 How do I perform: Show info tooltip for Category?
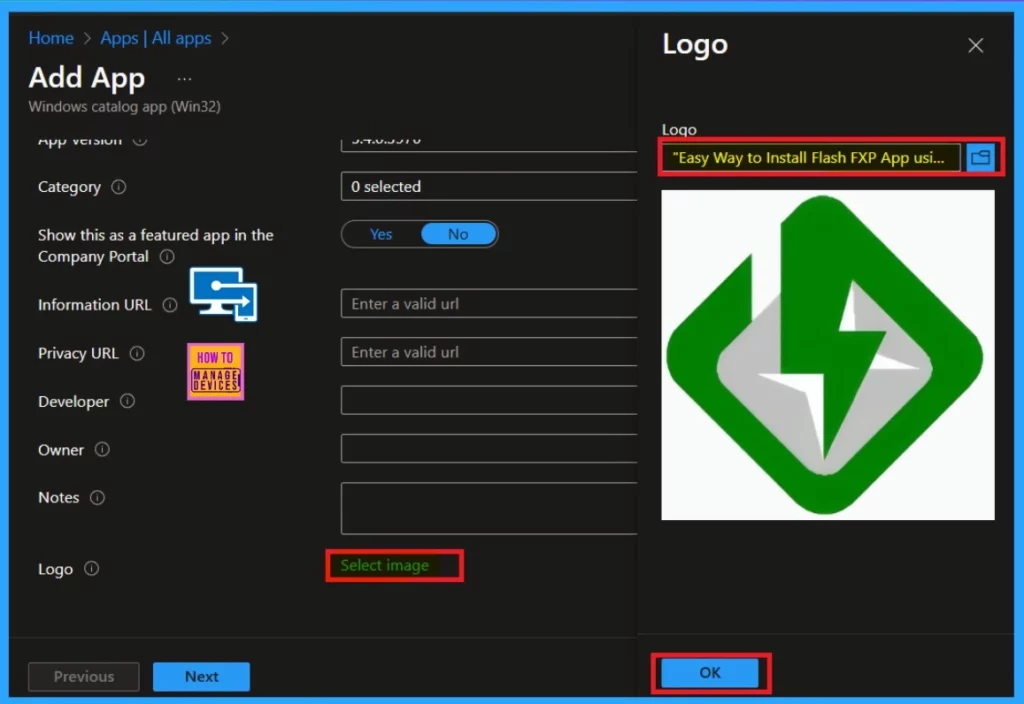point(118,187)
